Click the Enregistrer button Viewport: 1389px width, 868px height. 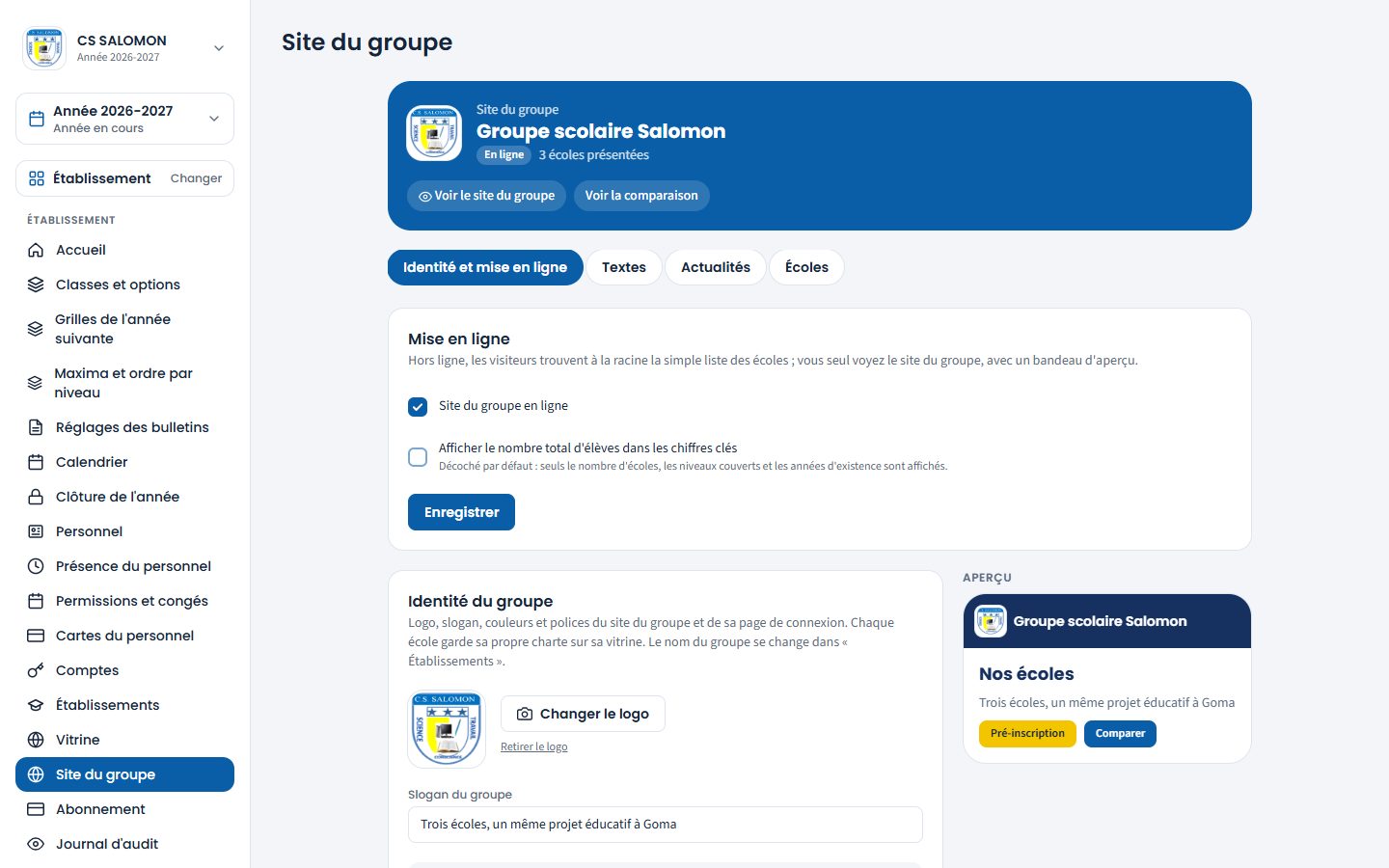point(461,512)
